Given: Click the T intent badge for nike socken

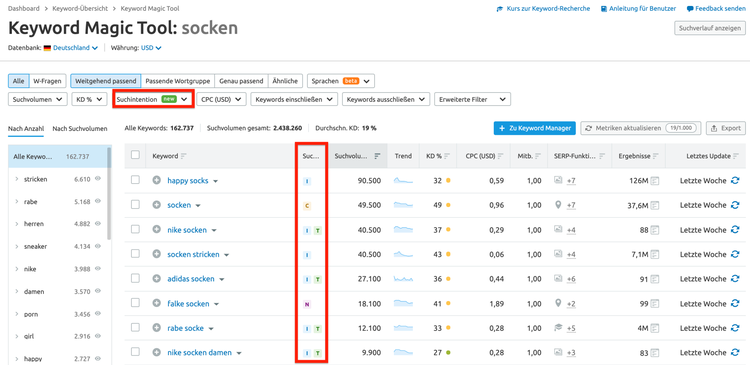Looking at the screenshot, I should click(x=318, y=230).
